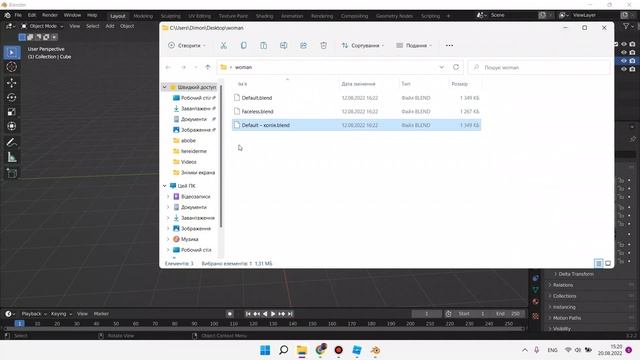
Task: Select the Transform tool in Blender toolbar
Action: tap(11, 126)
